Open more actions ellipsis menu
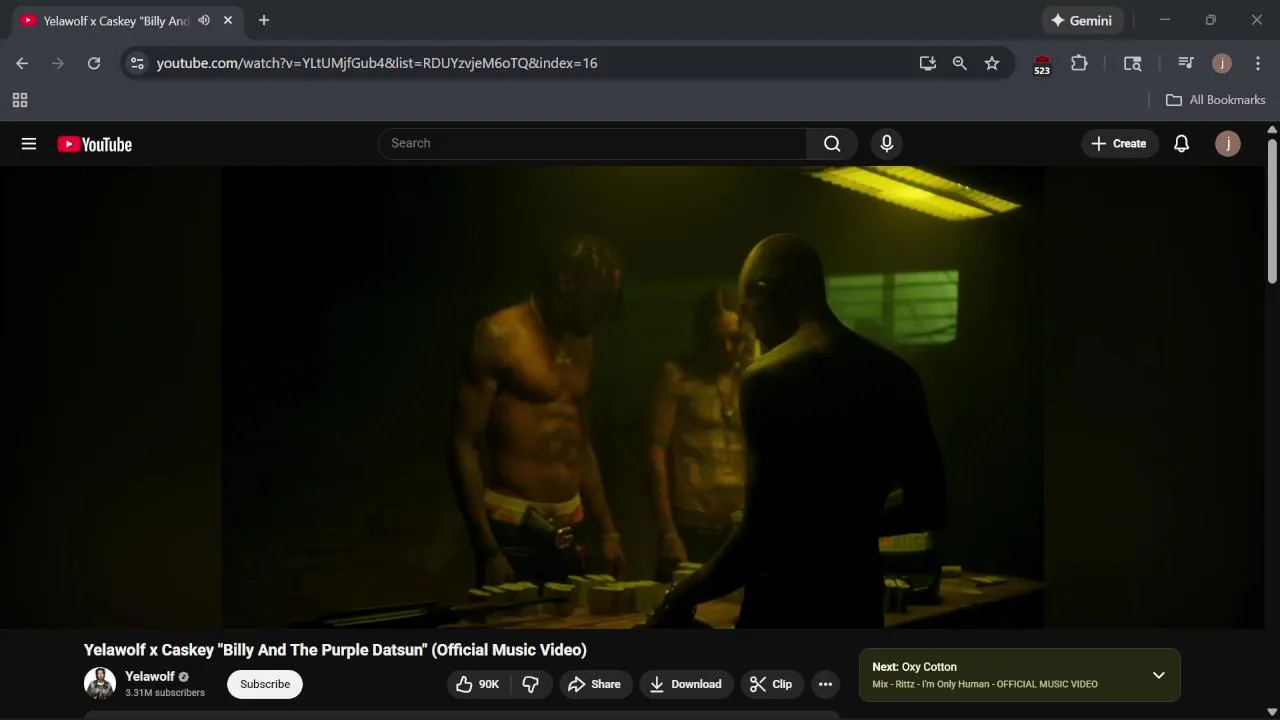The width and height of the screenshot is (1280, 720). point(825,684)
